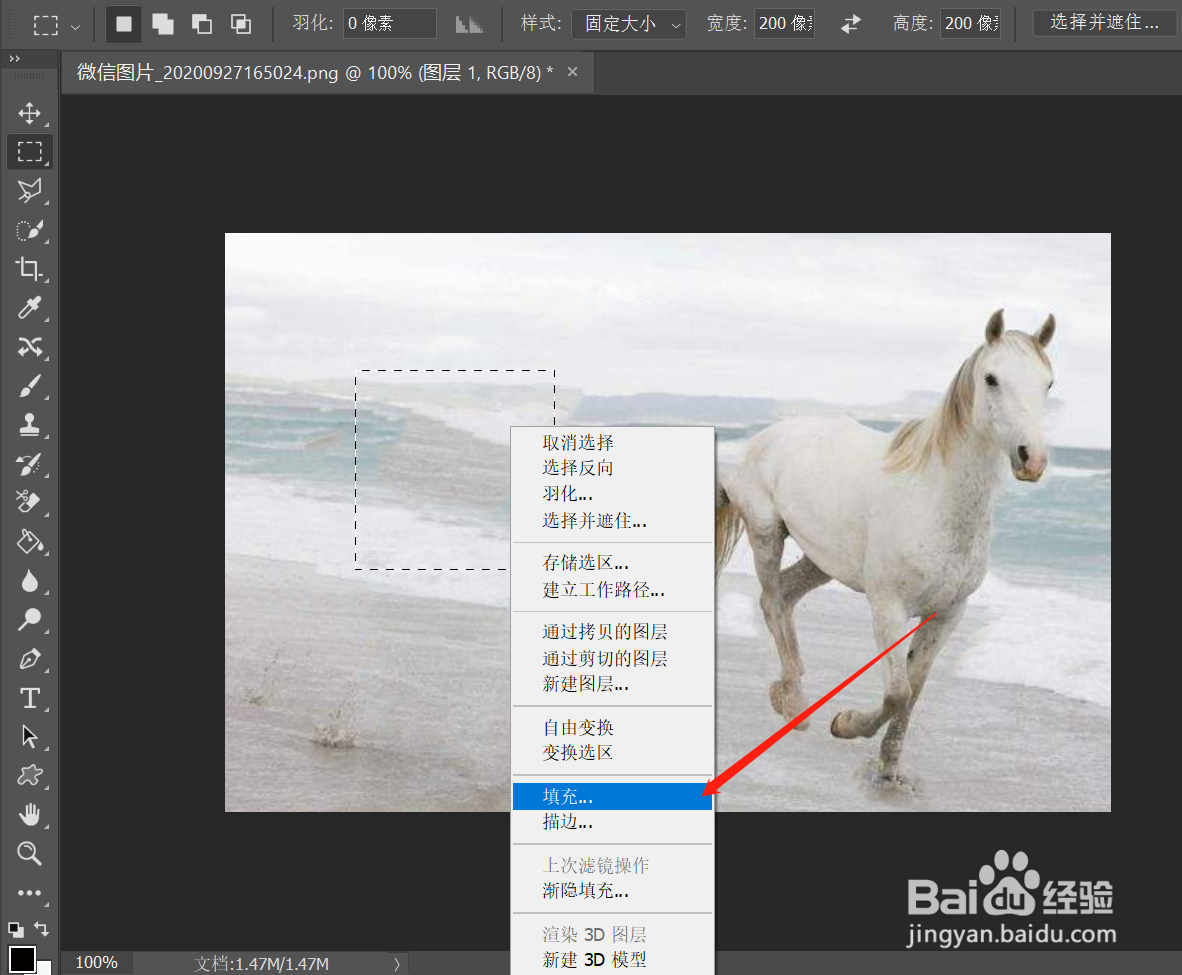
Task: Pick the Type tool
Action: pyautogui.click(x=30, y=698)
